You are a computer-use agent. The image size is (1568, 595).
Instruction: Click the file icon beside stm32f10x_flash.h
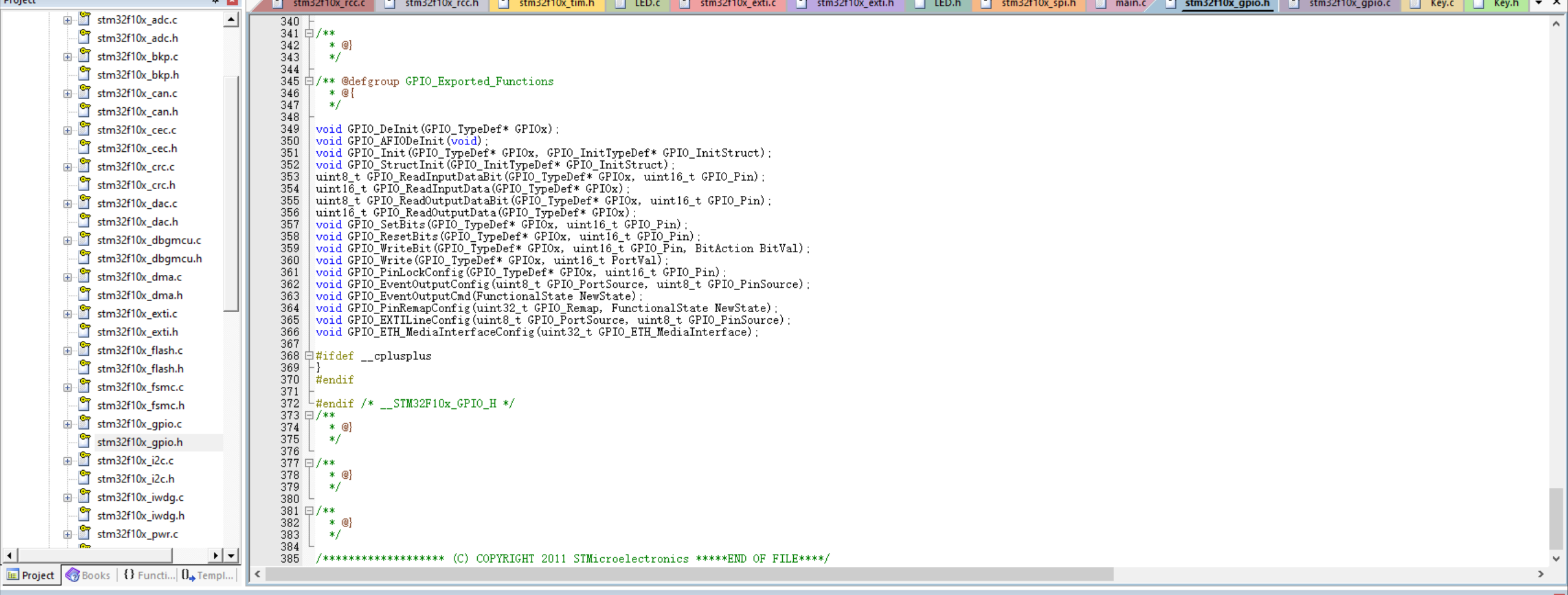[x=85, y=368]
